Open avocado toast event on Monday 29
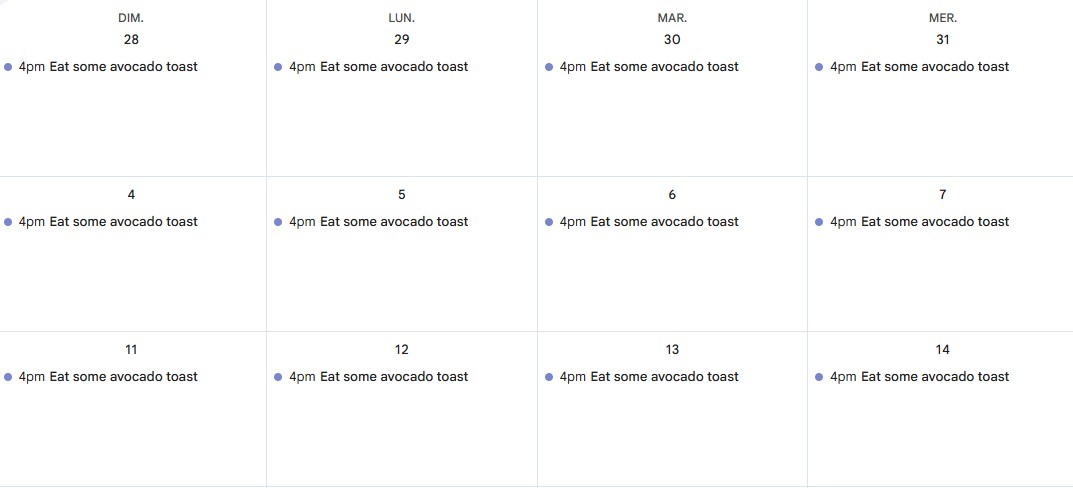This screenshot has width=1073, height=488. point(378,67)
